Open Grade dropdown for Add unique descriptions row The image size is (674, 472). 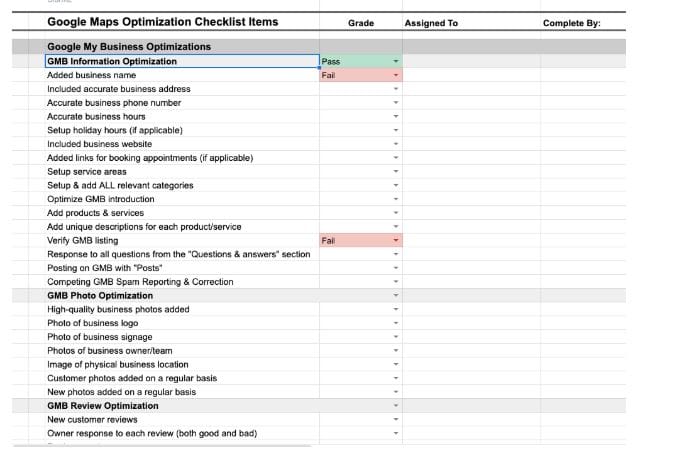396,227
